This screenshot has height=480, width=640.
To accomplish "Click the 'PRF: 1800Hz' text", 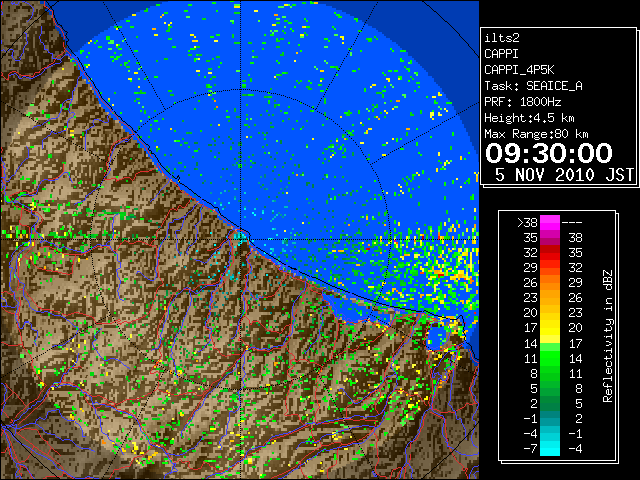I will [522, 102].
